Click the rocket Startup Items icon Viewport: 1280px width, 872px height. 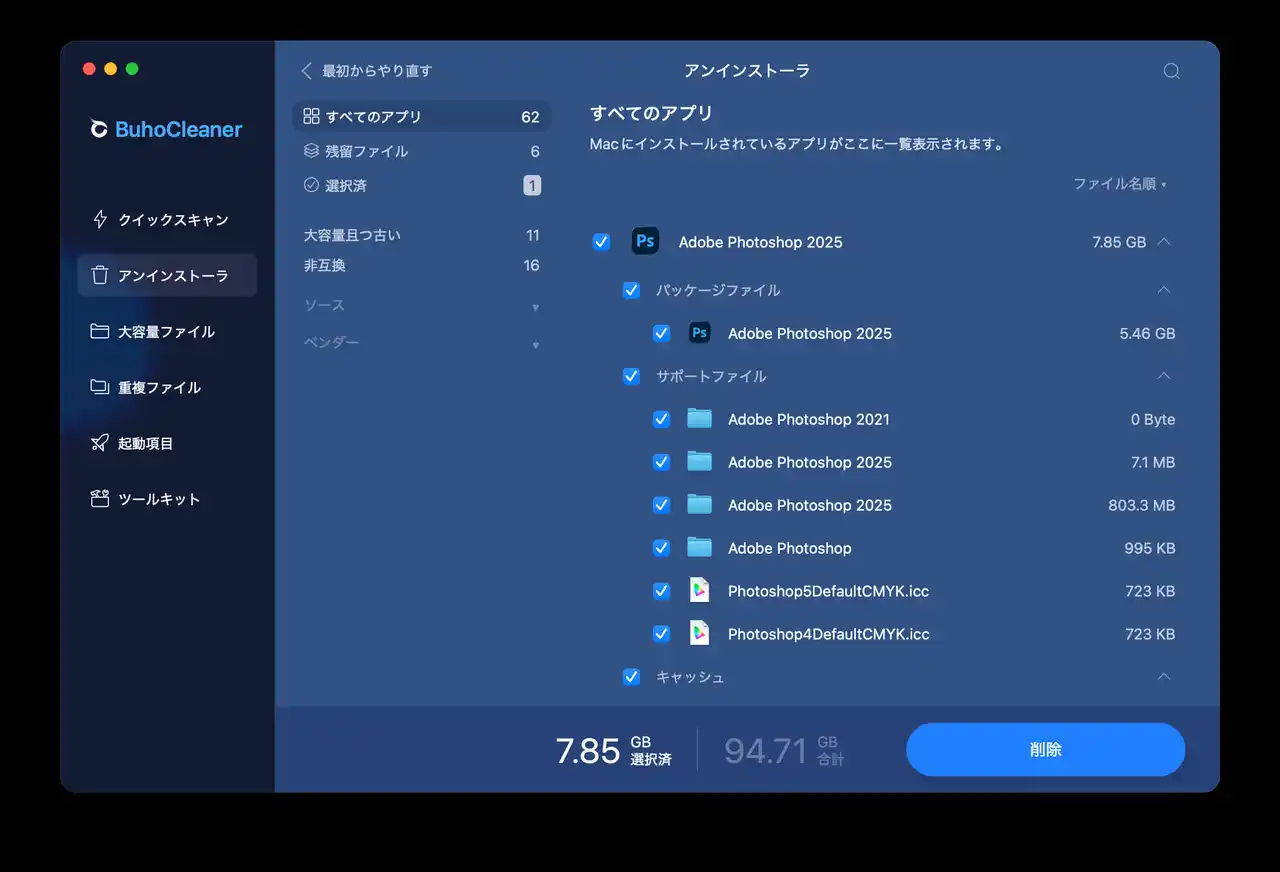coord(100,443)
